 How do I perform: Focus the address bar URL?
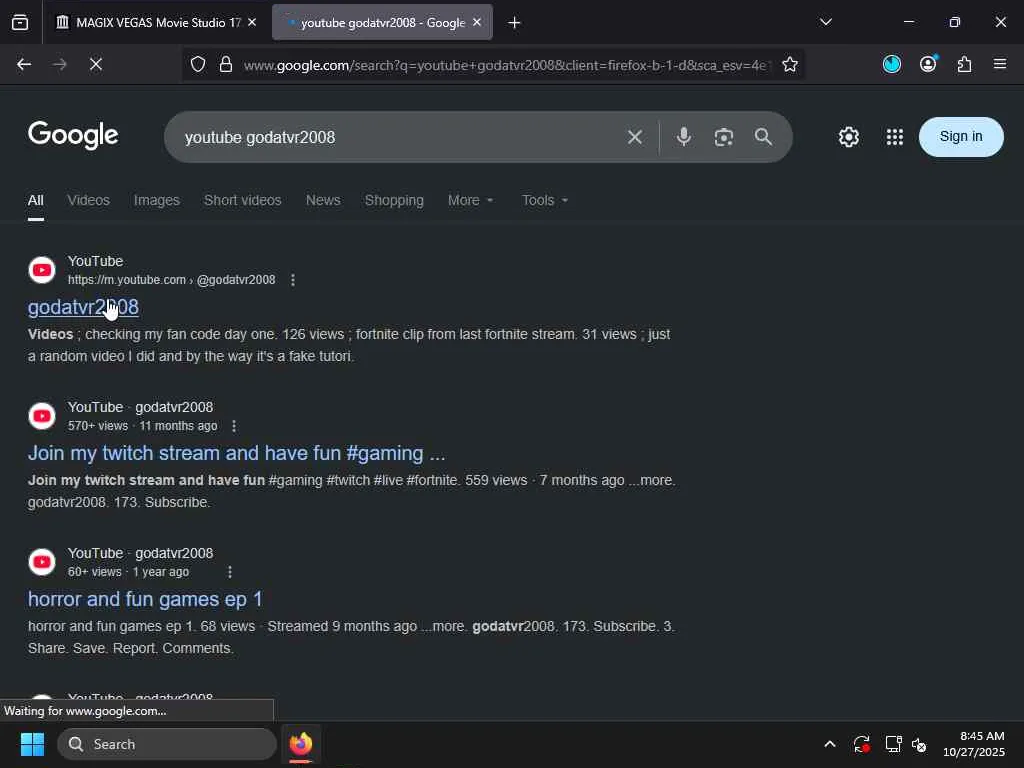(505, 65)
